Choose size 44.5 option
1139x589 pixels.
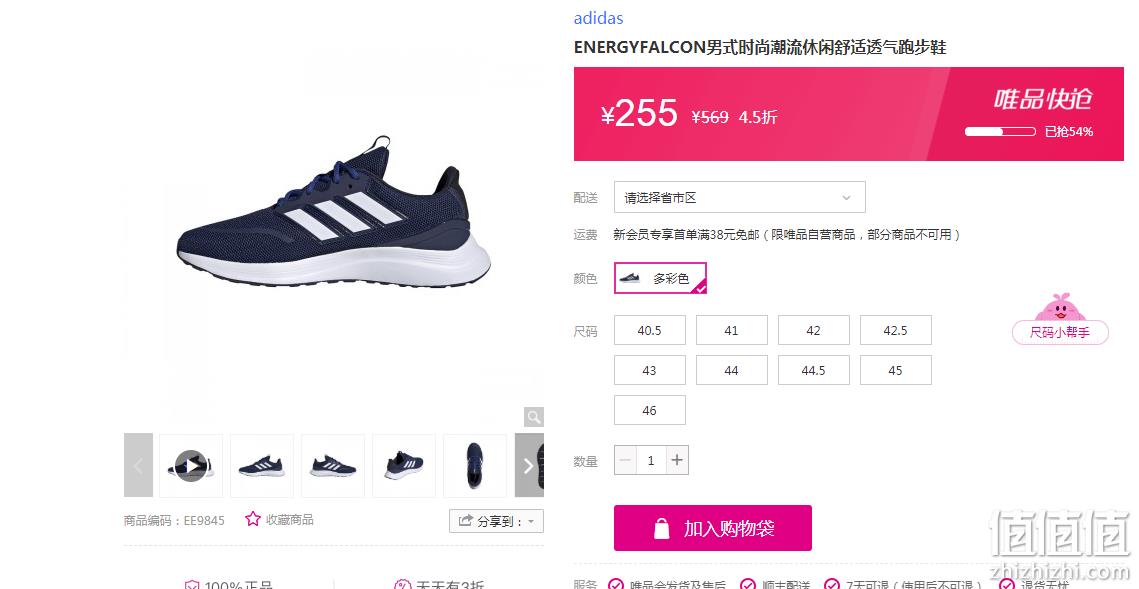pos(814,370)
